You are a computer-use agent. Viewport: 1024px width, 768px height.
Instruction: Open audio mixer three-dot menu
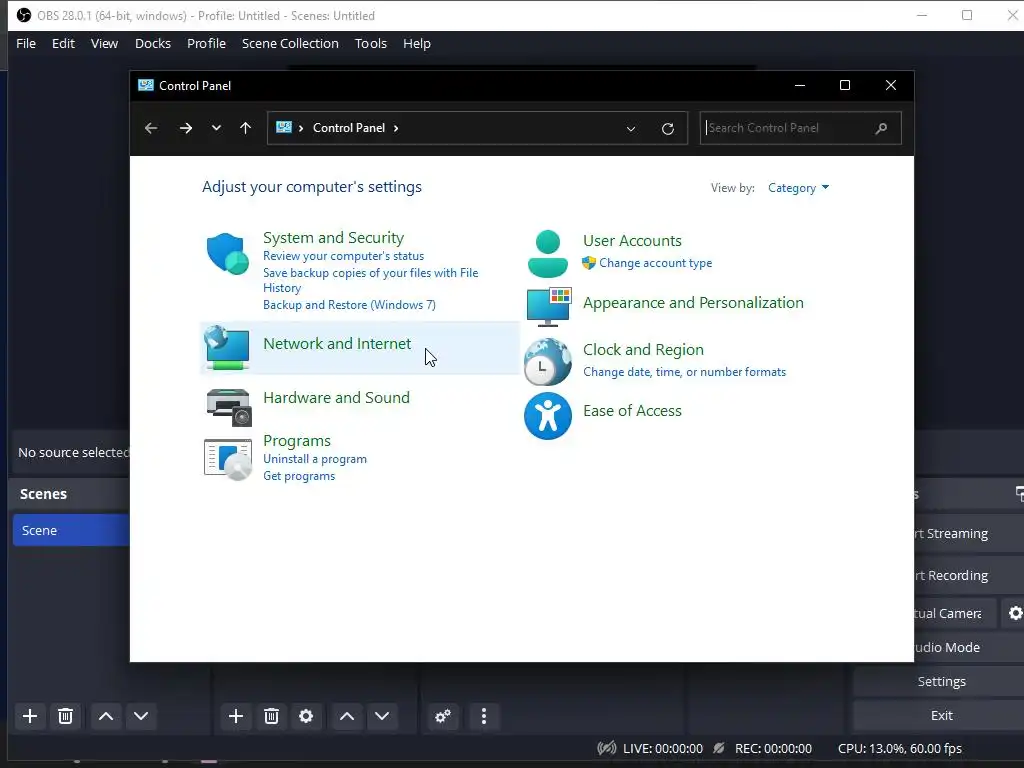[483, 716]
